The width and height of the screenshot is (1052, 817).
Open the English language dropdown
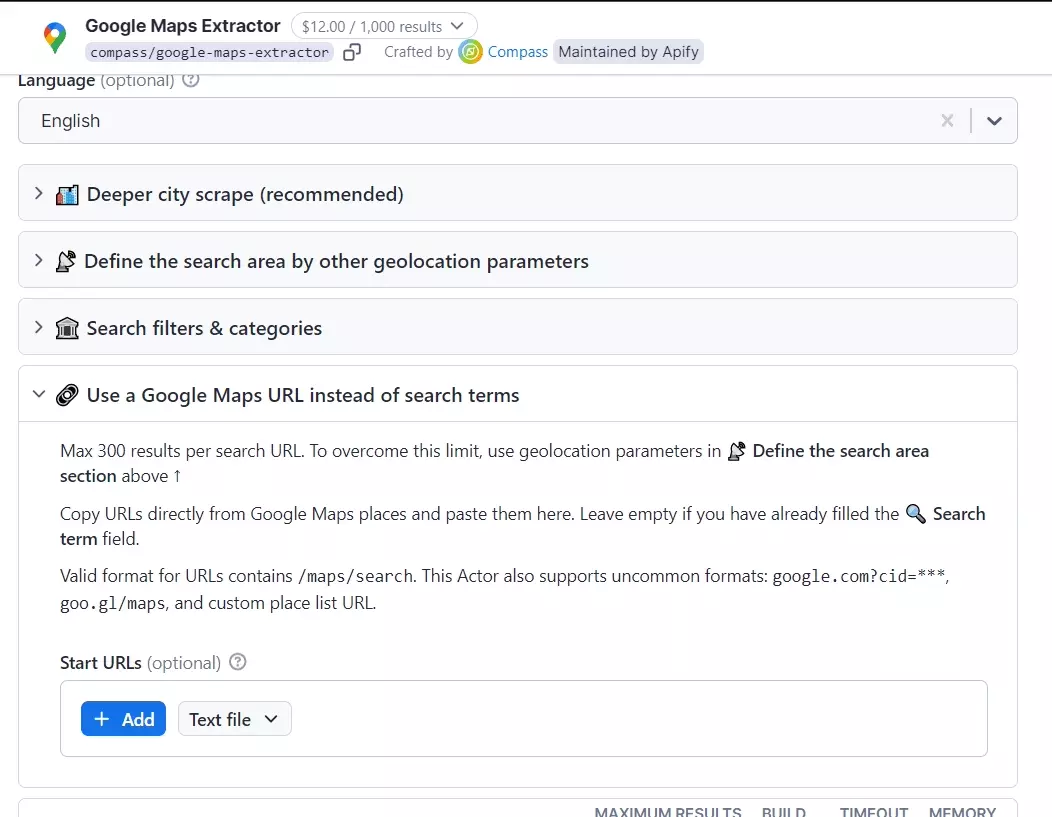pyautogui.click(x=995, y=120)
